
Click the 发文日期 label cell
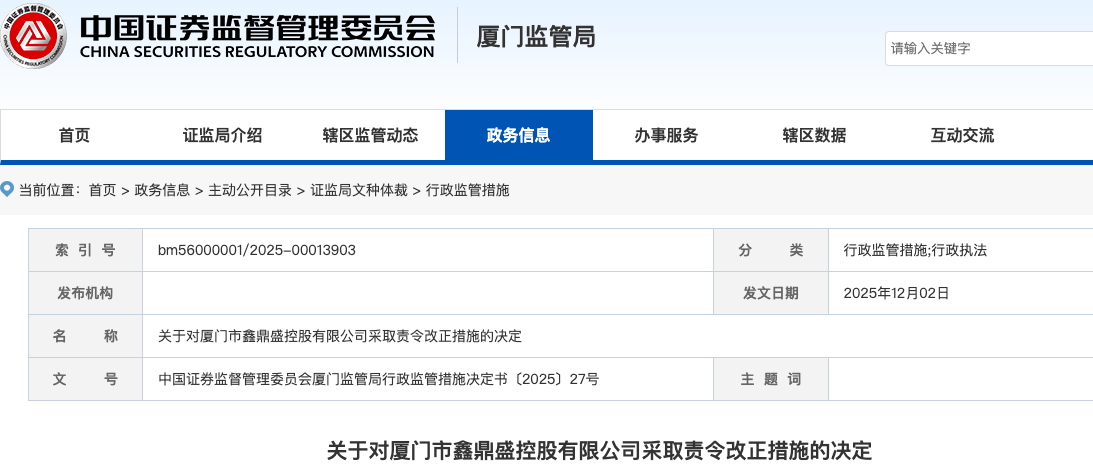tap(771, 293)
